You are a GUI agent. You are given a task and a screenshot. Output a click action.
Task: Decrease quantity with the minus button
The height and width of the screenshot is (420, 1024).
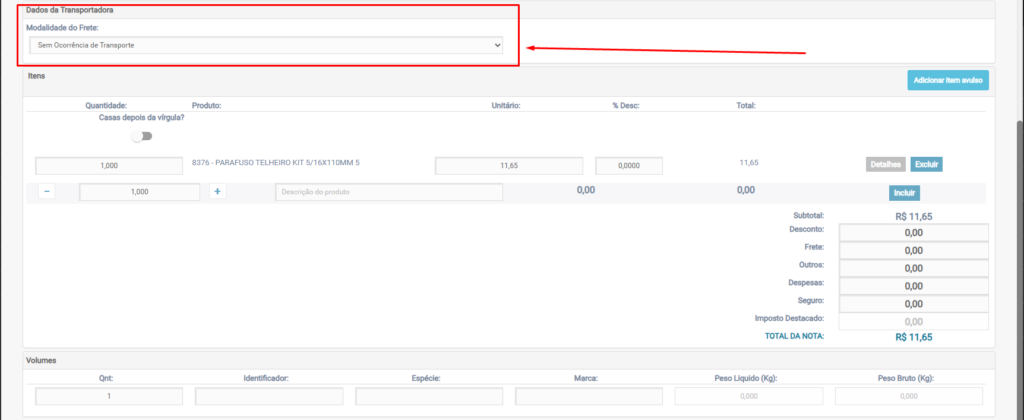47,191
